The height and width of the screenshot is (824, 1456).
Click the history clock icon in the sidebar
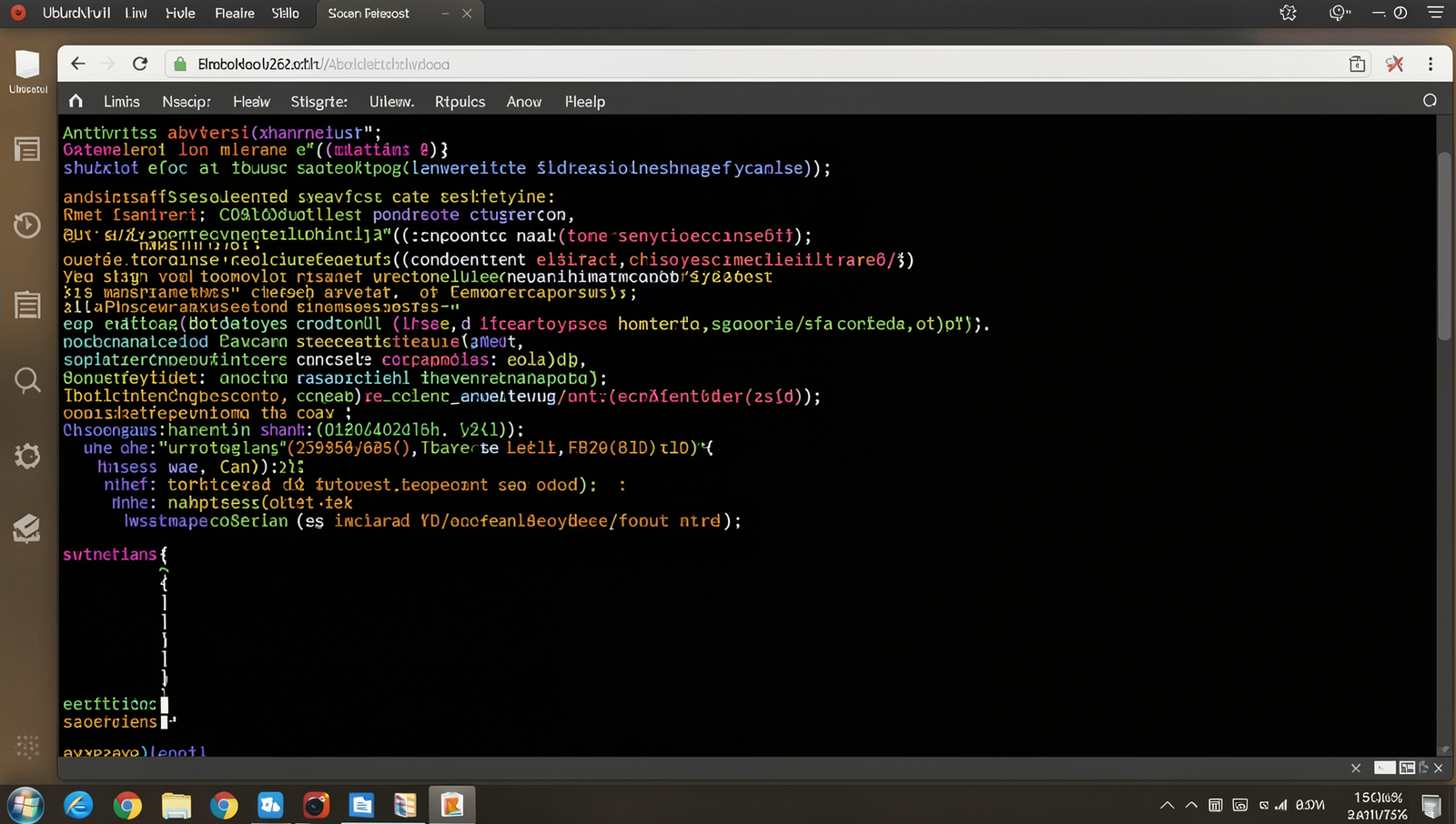27,225
